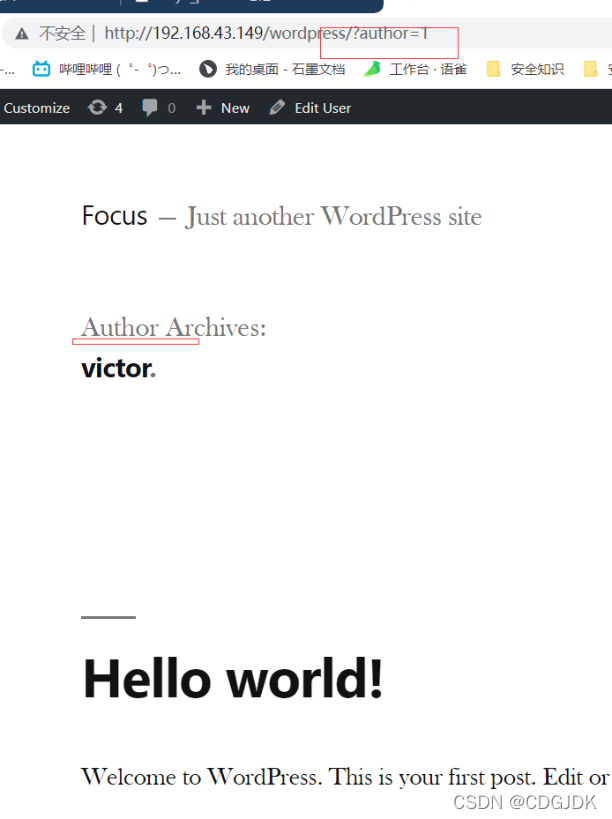This screenshot has width=612, height=819.
Task: Open the Hello world! post title
Action: pyautogui.click(x=233, y=678)
